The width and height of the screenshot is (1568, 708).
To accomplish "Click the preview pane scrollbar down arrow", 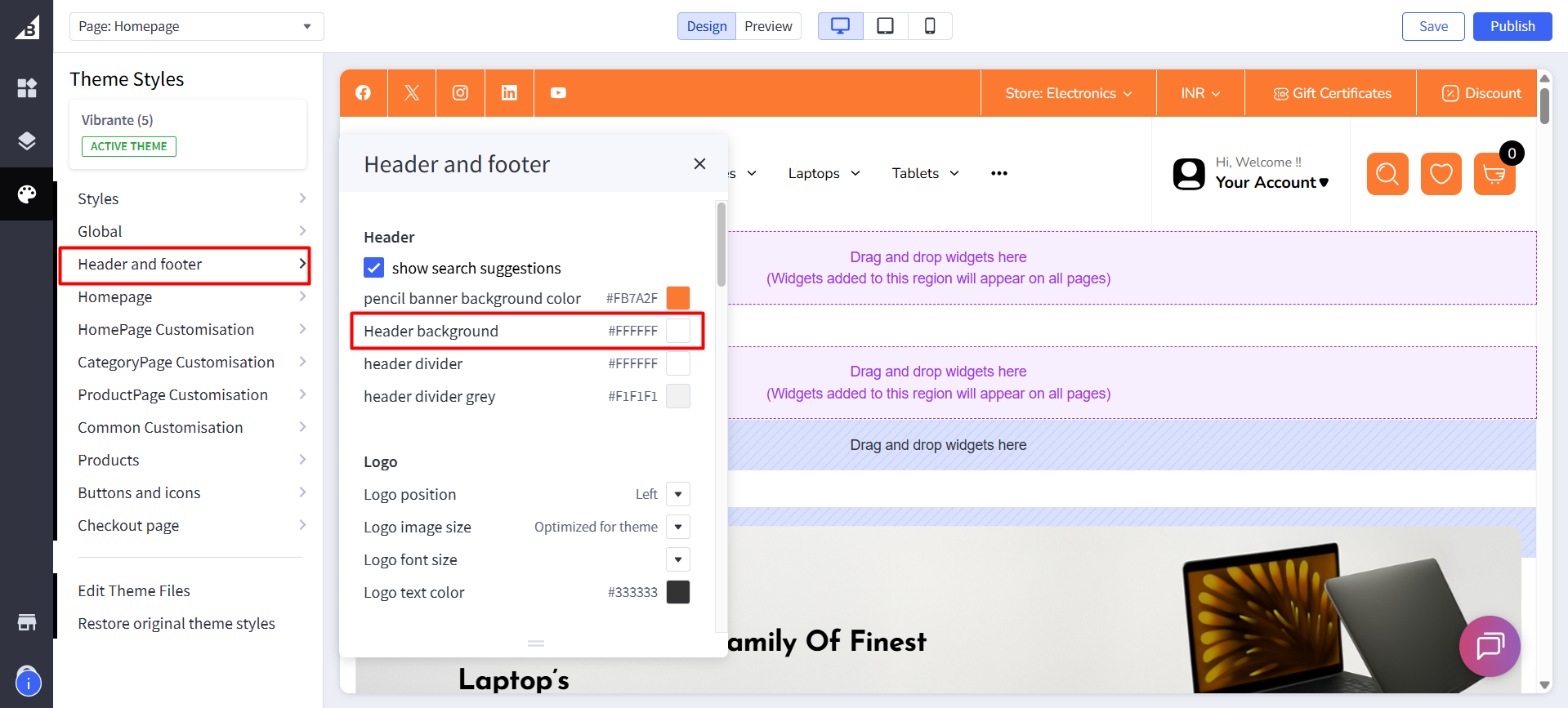I will tap(1544, 685).
